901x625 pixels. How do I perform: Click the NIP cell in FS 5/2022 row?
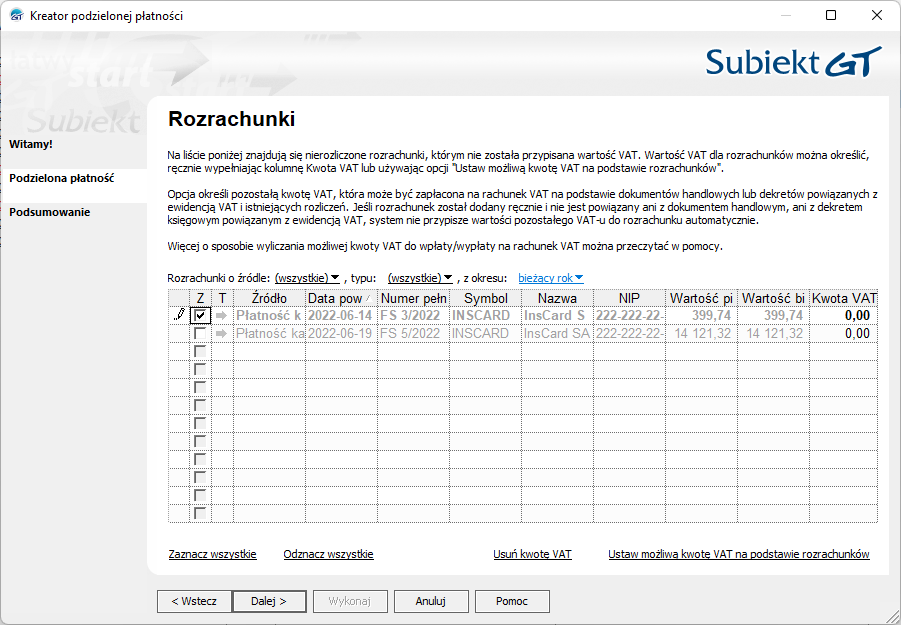[629, 333]
